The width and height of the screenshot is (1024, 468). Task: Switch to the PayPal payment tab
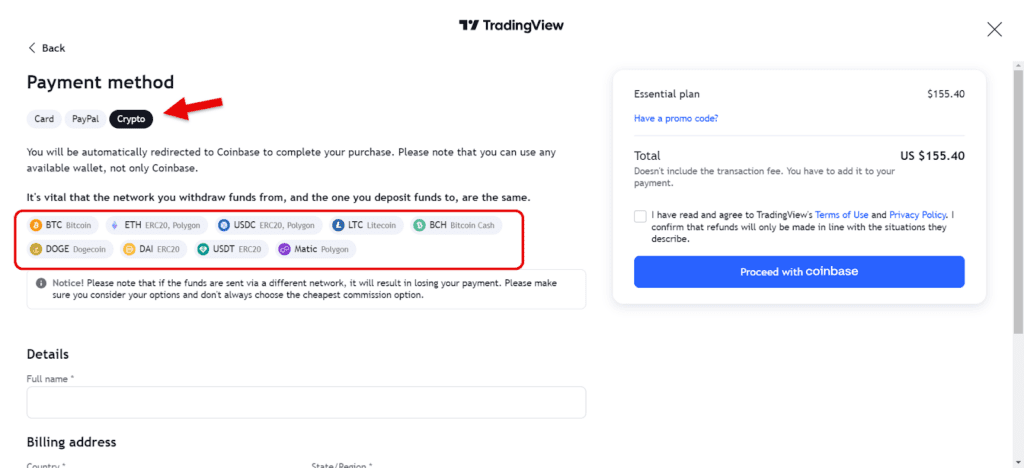85,119
